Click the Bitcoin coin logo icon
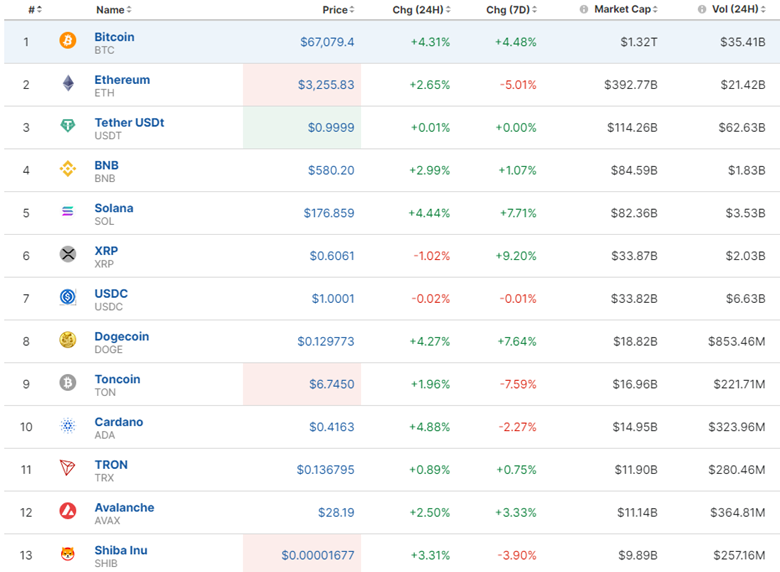Image resolution: width=780 pixels, height=572 pixels. tap(68, 40)
